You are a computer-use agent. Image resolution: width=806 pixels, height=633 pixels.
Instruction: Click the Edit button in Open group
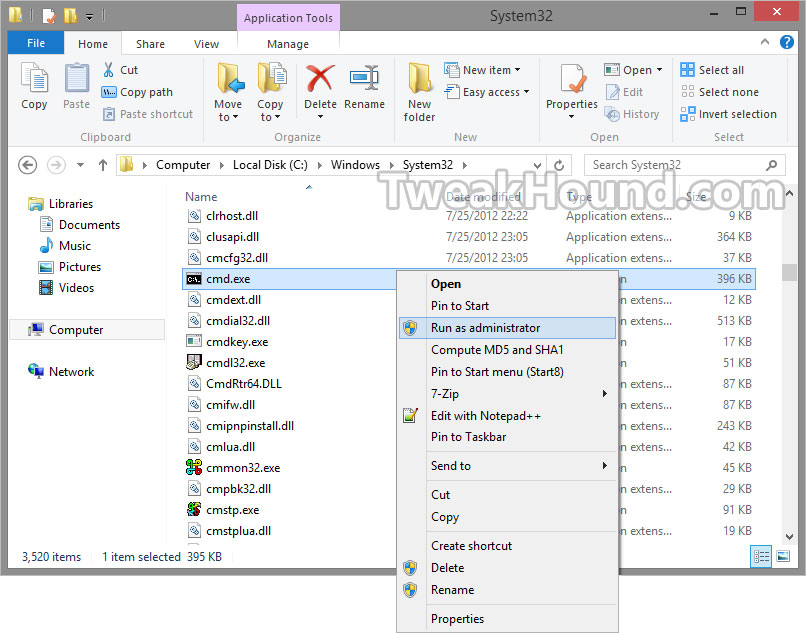pos(624,92)
